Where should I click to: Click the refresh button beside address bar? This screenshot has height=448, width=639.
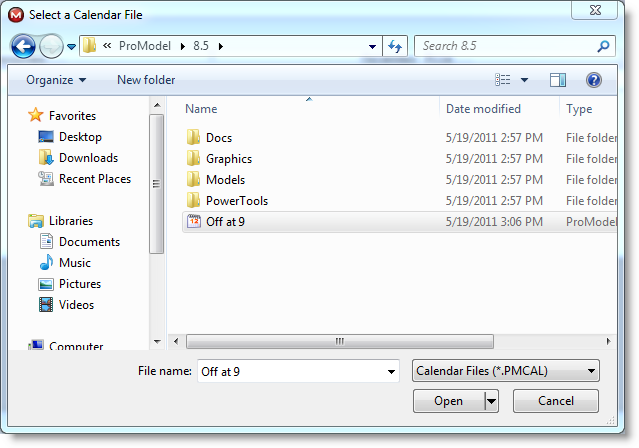(x=395, y=46)
